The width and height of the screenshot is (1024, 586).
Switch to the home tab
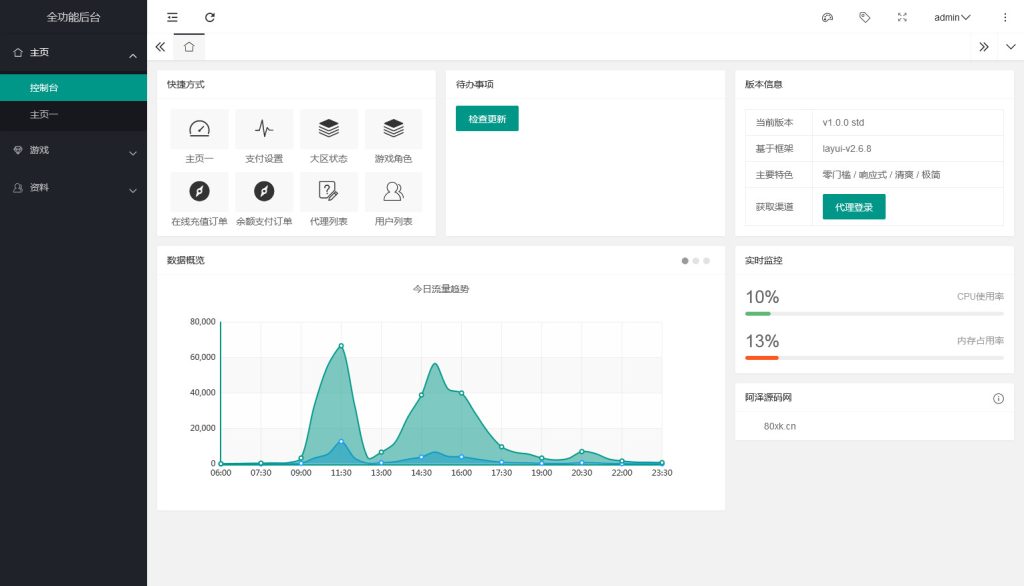pyautogui.click(x=189, y=46)
